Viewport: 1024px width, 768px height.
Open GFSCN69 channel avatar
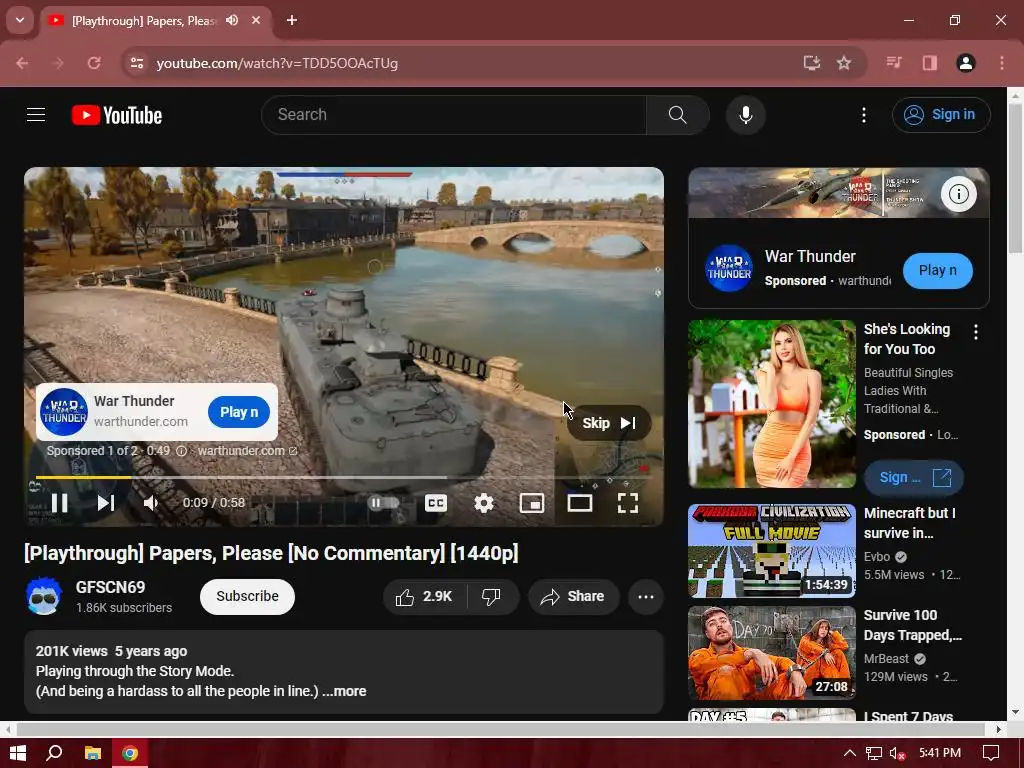[44, 596]
